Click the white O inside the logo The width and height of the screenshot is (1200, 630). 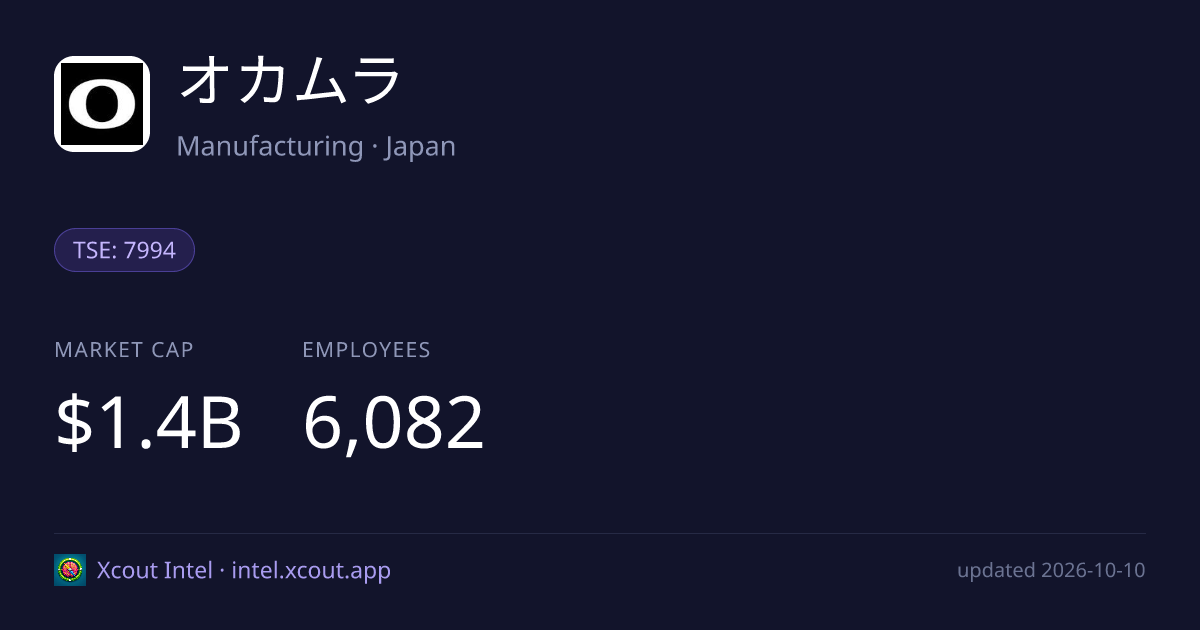pyautogui.click(x=102, y=104)
